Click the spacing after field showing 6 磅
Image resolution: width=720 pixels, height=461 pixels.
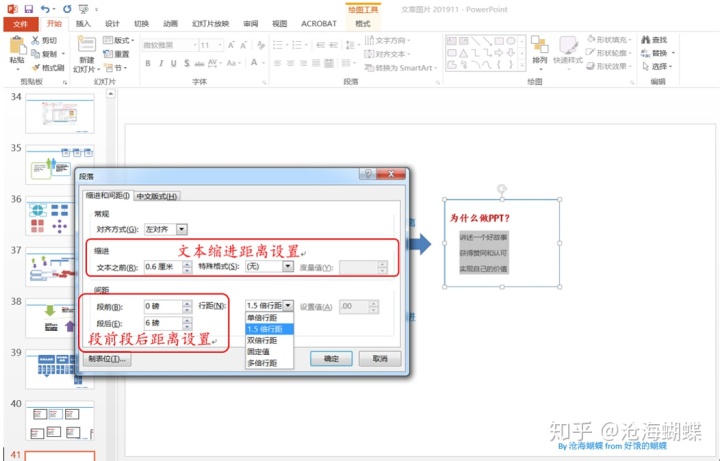(163, 323)
